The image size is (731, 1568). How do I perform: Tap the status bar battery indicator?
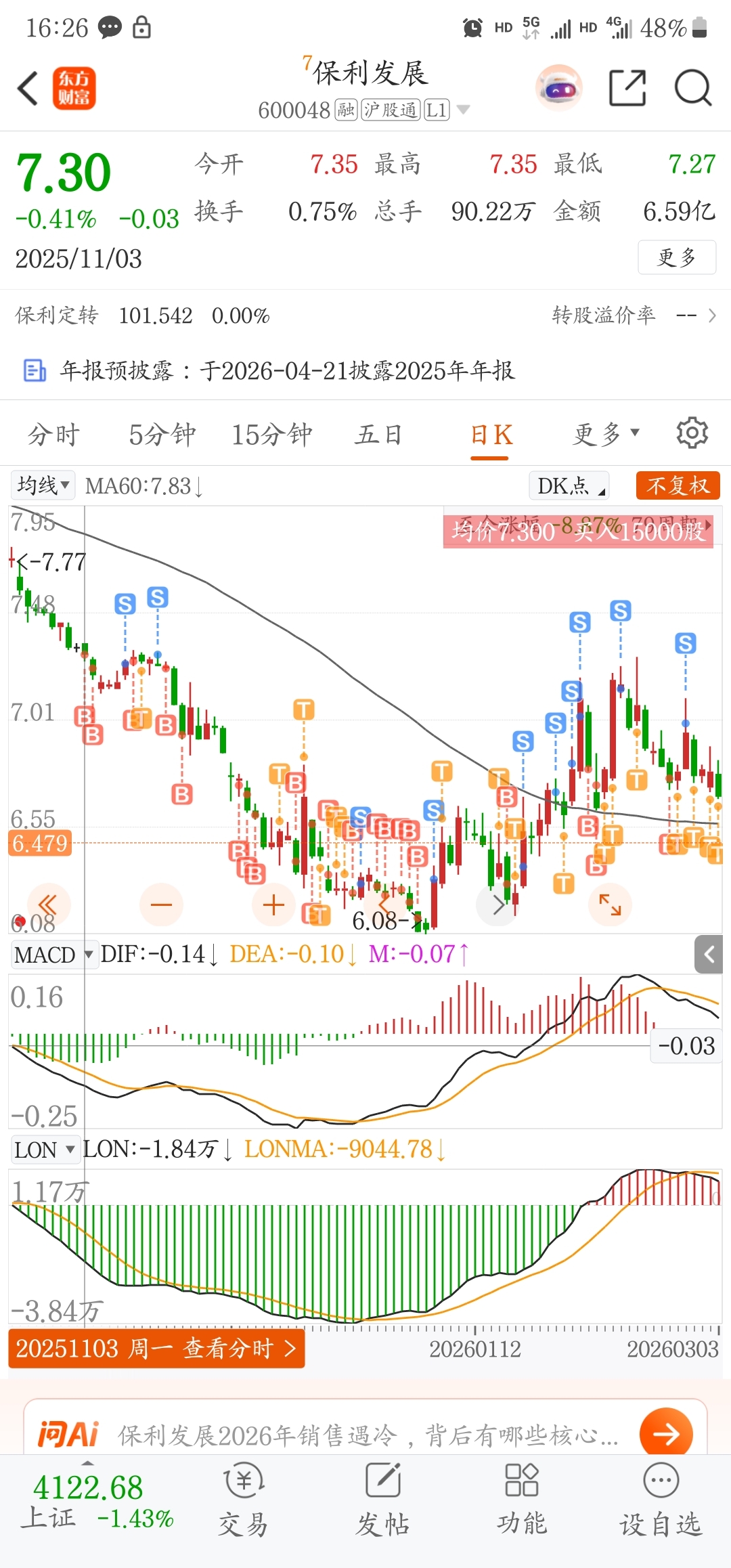tap(700, 28)
